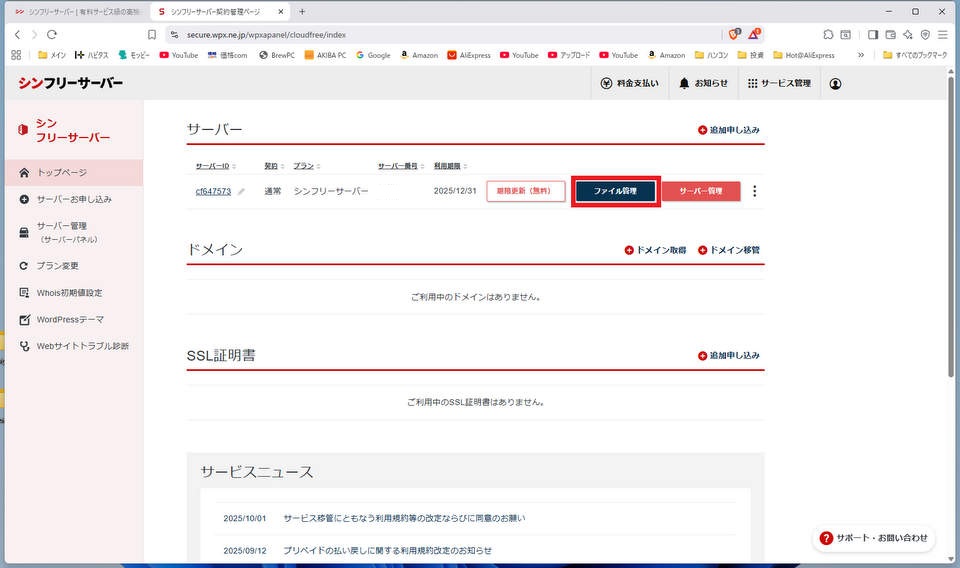This screenshot has height=568, width=960.
Task: Expand the サービス管理 grid menu
Action: coord(779,83)
